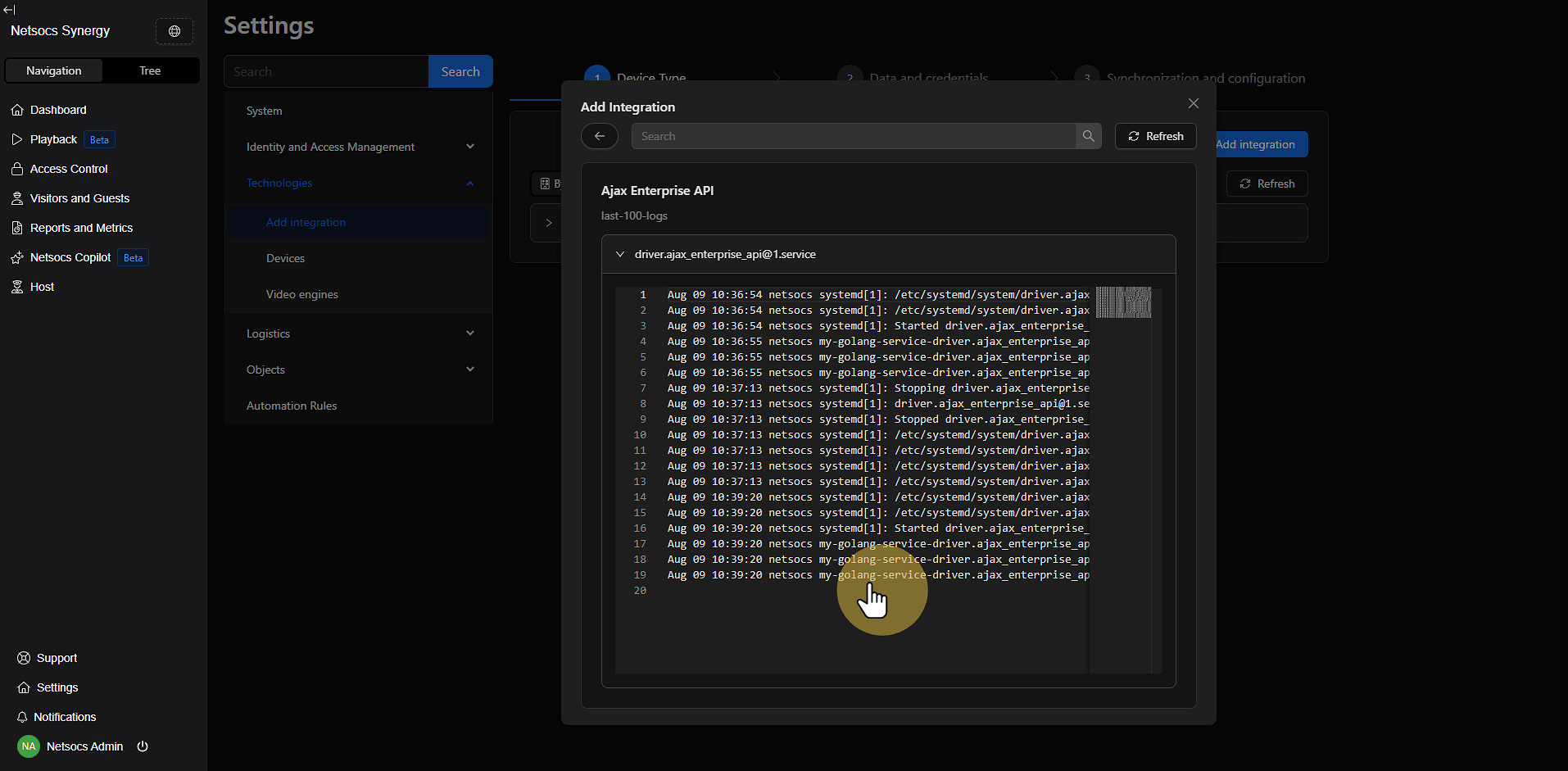Viewport: 1568px width, 771px height.
Task: Click the magnifier search icon in dialog
Action: [x=1088, y=136]
